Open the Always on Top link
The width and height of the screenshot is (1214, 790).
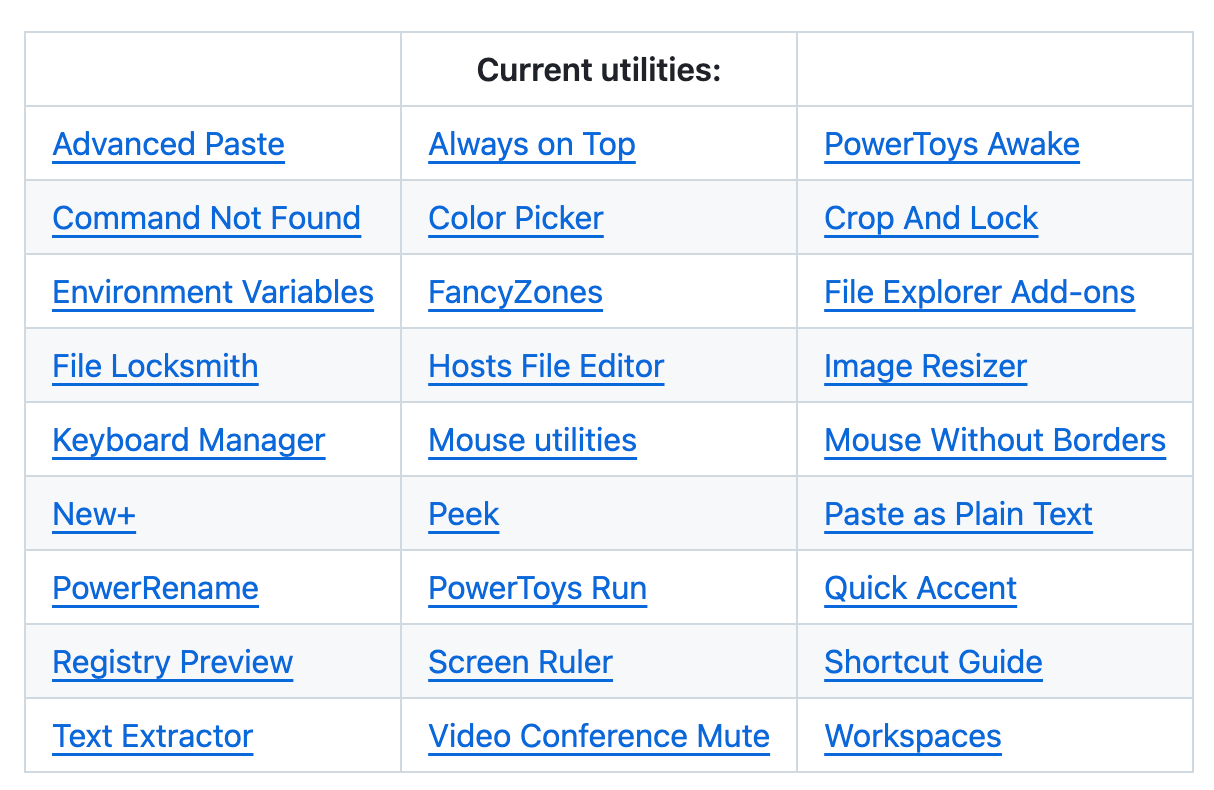point(532,144)
